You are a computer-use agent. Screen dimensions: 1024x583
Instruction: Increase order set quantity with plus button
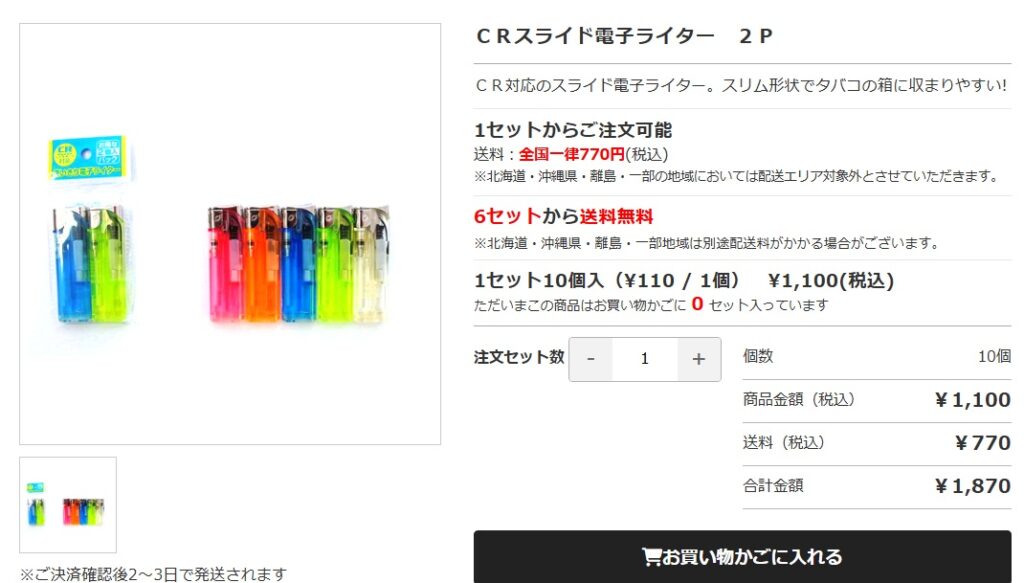click(699, 359)
